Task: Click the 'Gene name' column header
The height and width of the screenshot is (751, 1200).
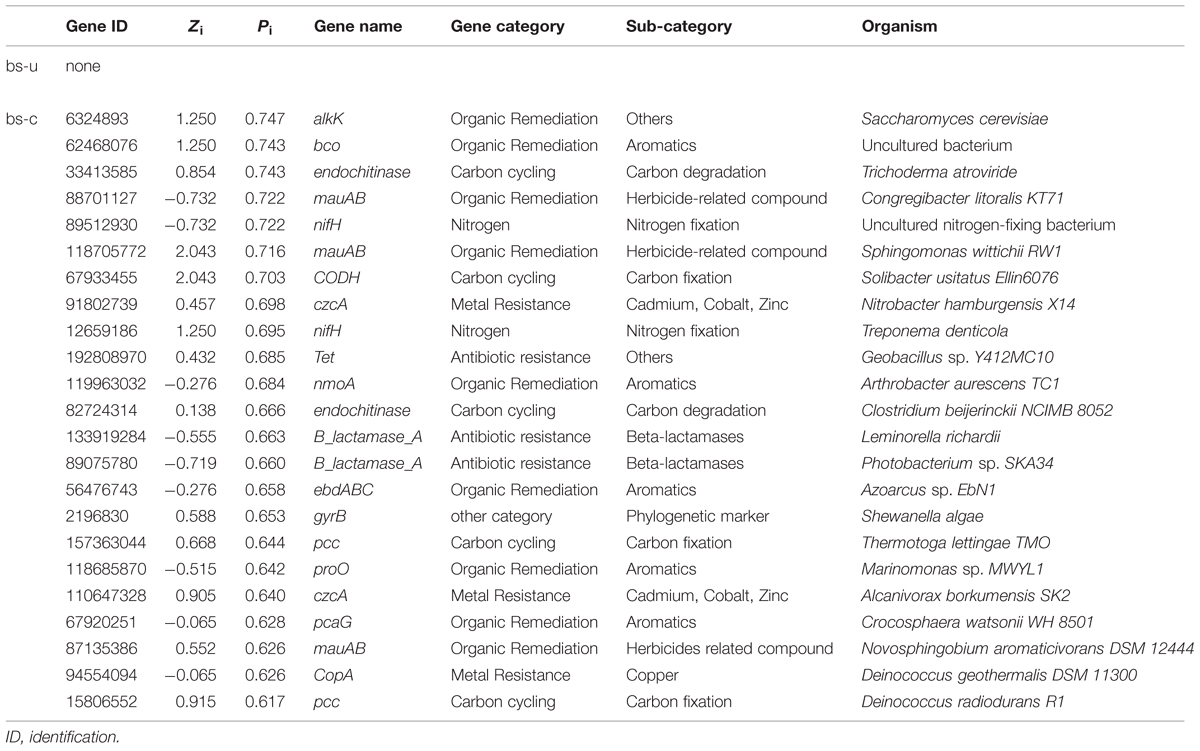Action: click(x=358, y=27)
